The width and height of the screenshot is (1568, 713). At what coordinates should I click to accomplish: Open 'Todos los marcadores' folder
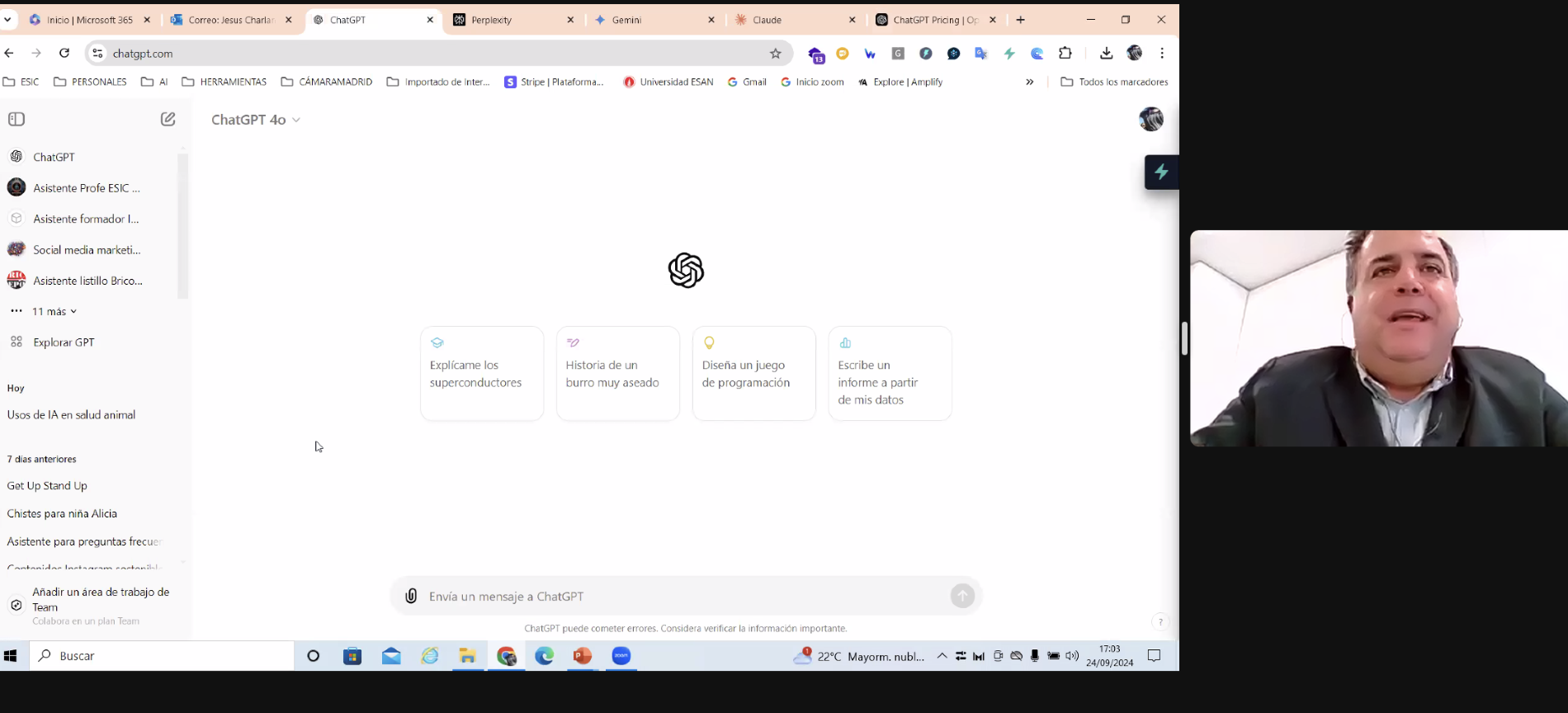[x=1114, y=82]
